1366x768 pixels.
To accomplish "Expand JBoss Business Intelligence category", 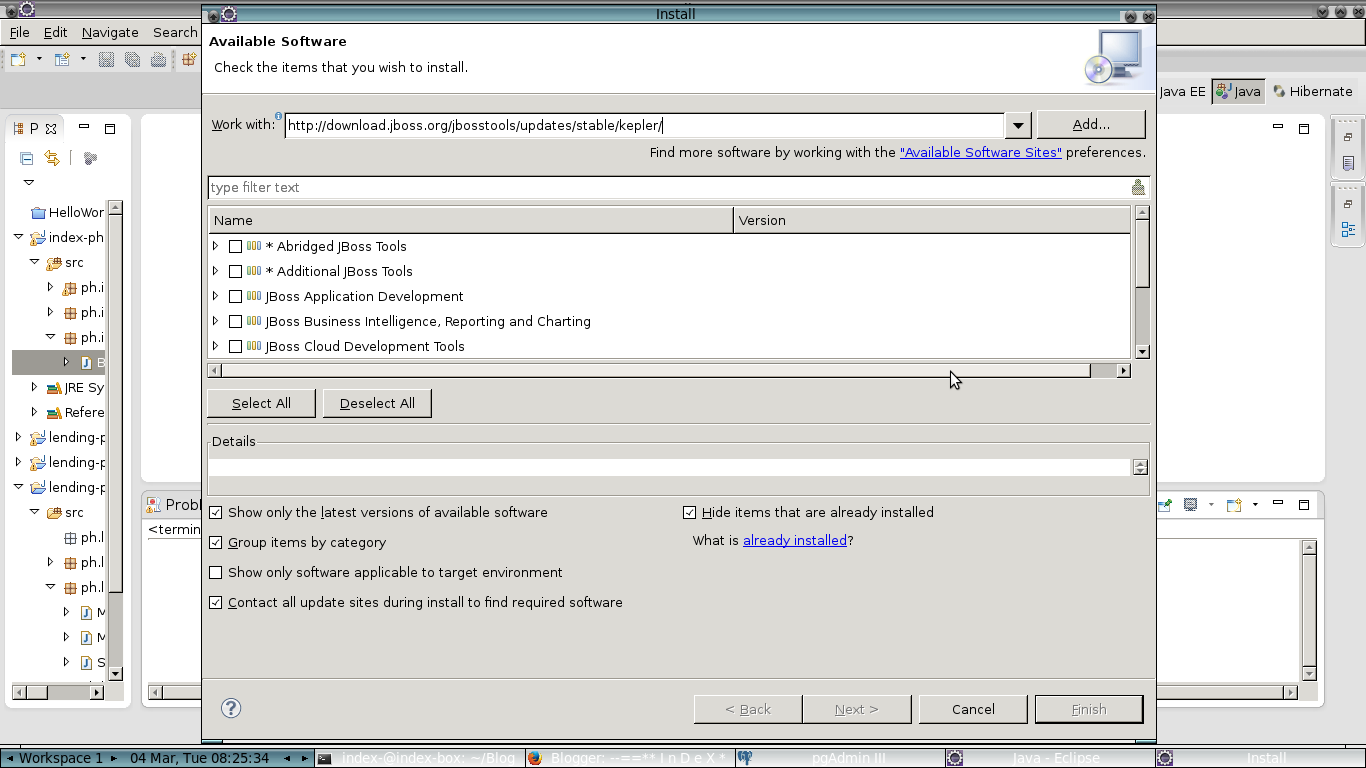I will [x=215, y=321].
